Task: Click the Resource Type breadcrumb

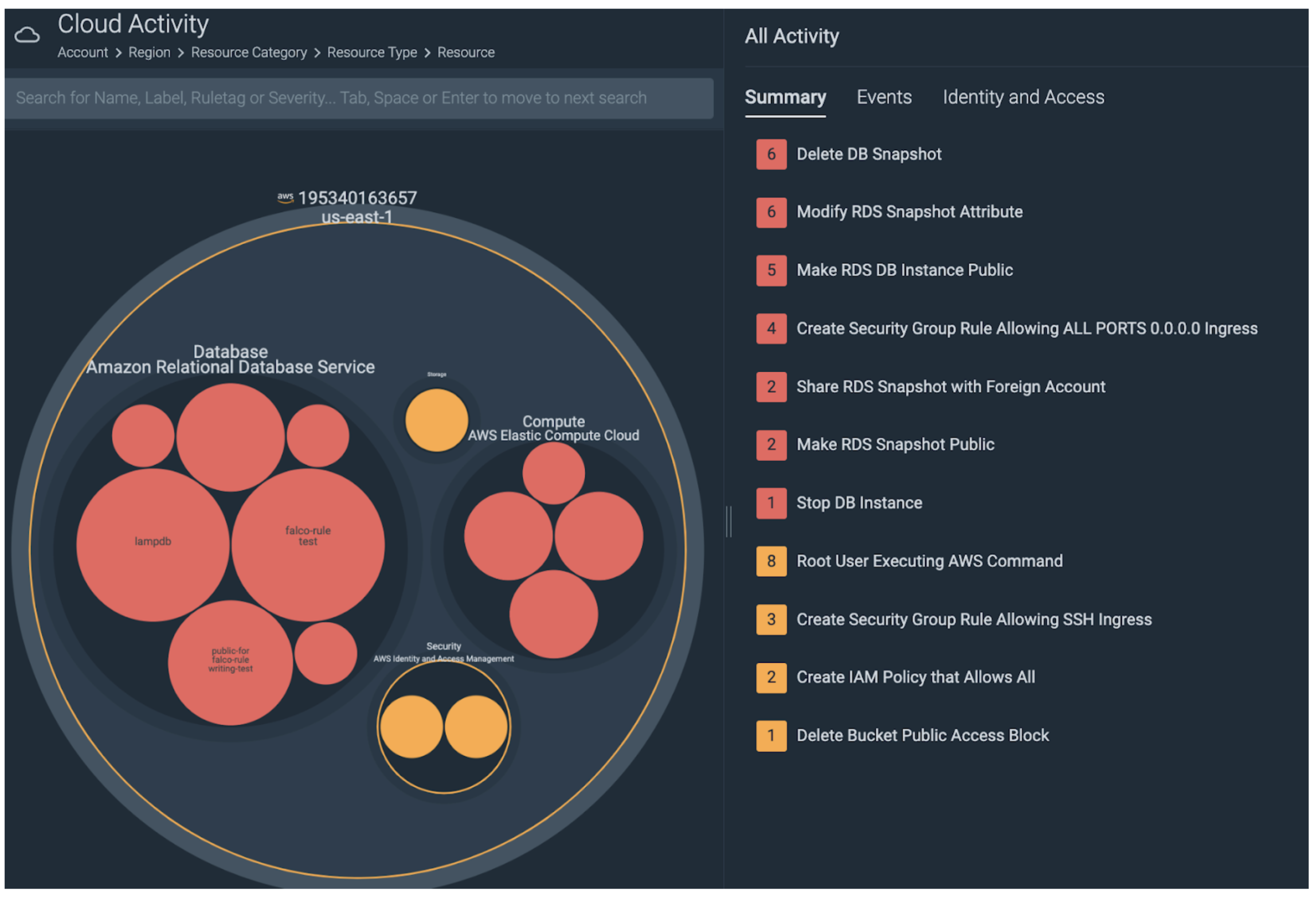Action: [x=372, y=52]
